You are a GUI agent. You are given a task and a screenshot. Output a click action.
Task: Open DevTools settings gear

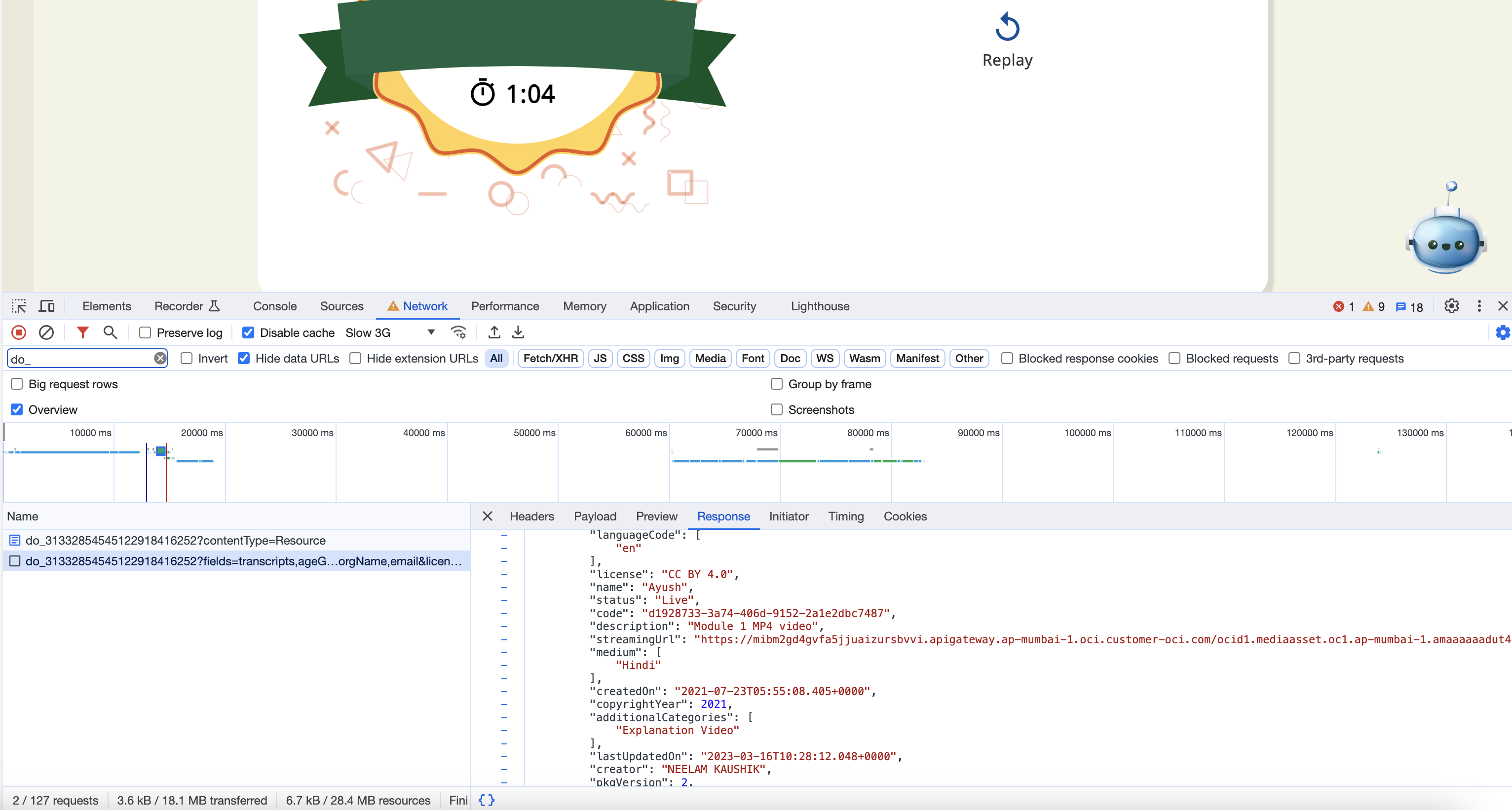[x=1451, y=306]
